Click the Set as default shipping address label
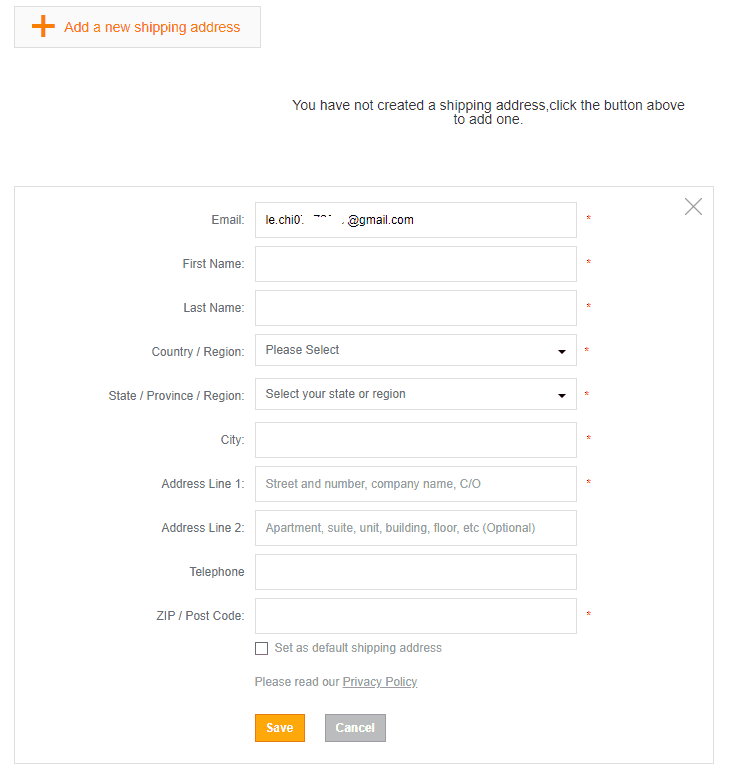This screenshot has height=771, width=730. (358, 648)
